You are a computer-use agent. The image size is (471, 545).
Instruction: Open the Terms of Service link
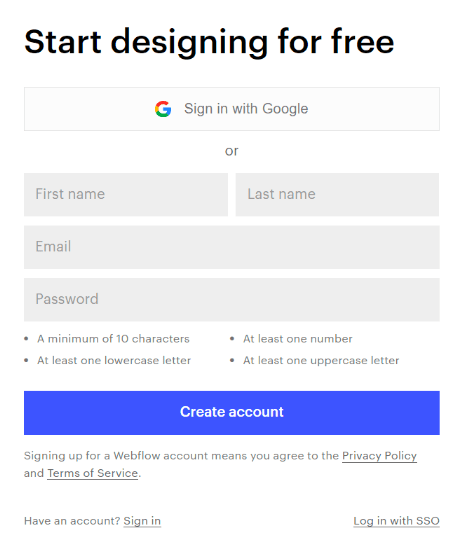pos(92,473)
